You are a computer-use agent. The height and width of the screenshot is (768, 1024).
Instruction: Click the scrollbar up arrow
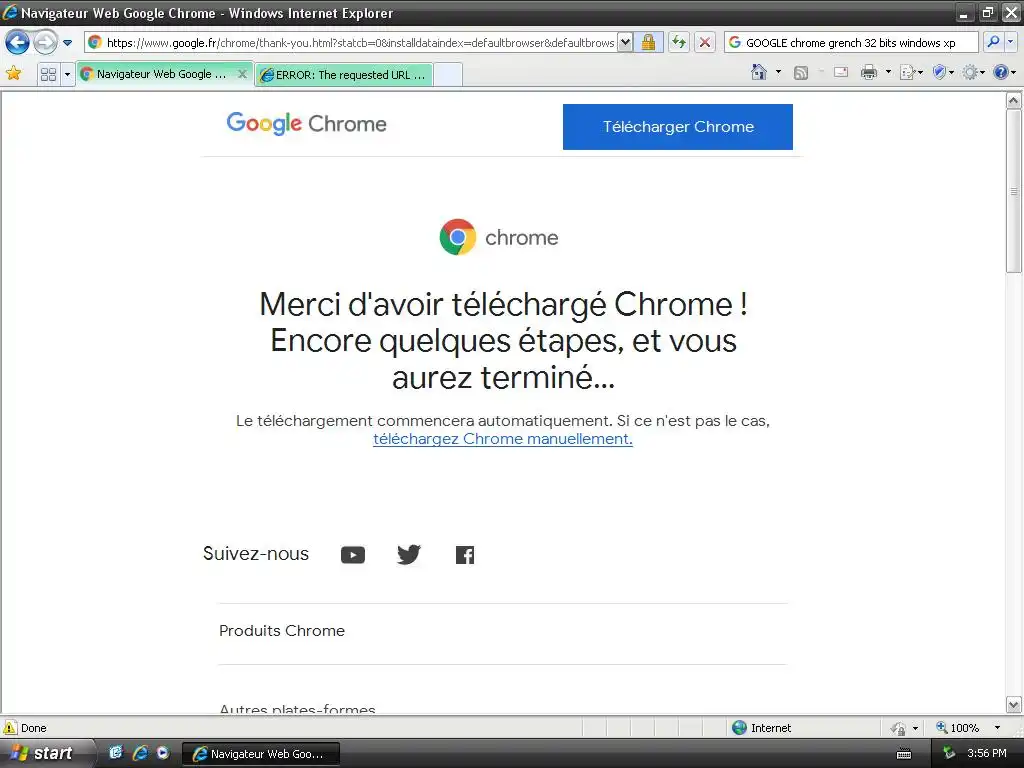pyautogui.click(x=1013, y=101)
